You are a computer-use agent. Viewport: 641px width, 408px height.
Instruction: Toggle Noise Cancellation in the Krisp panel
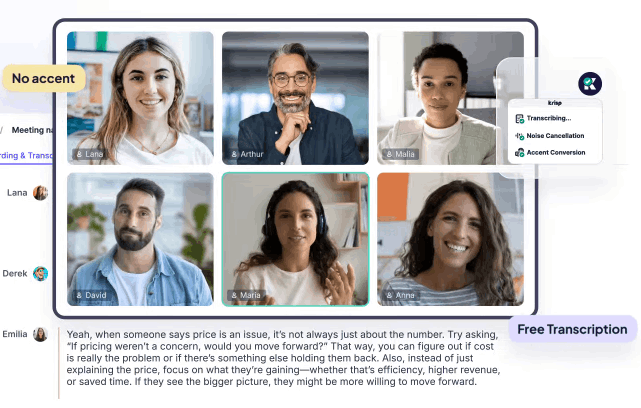550,136
